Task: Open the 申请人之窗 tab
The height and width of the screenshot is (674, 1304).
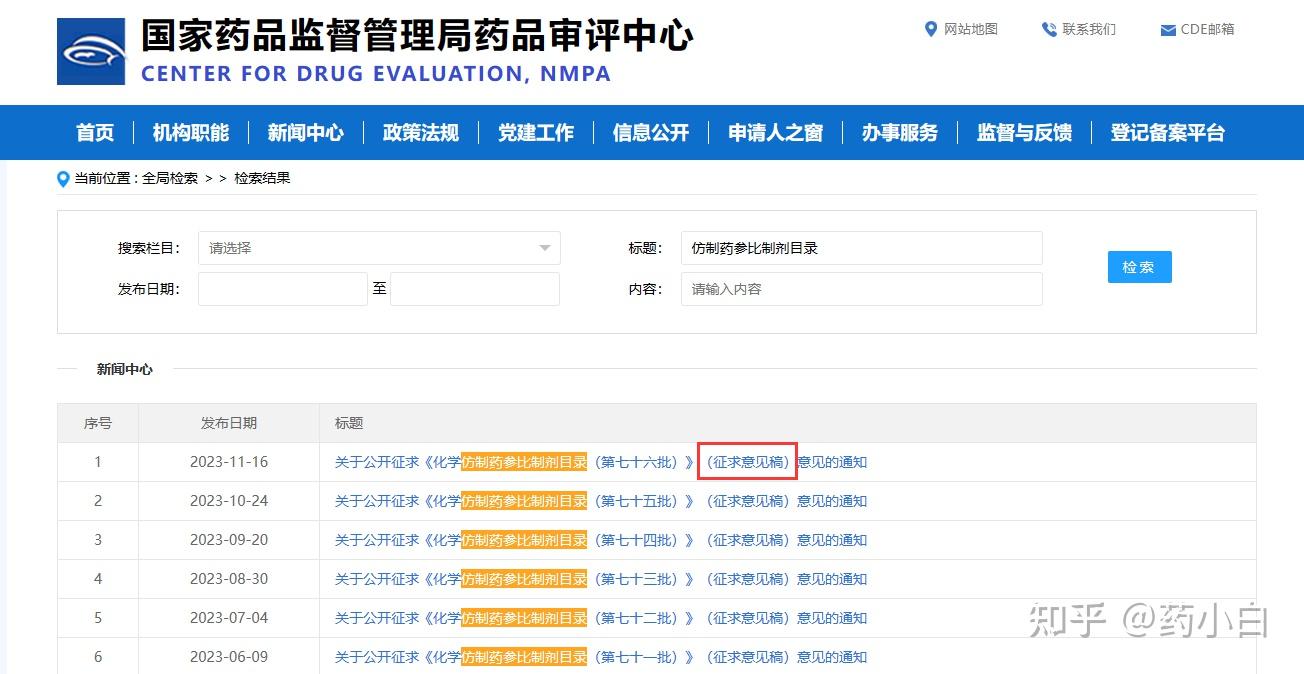Action: pyautogui.click(x=775, y=132)
